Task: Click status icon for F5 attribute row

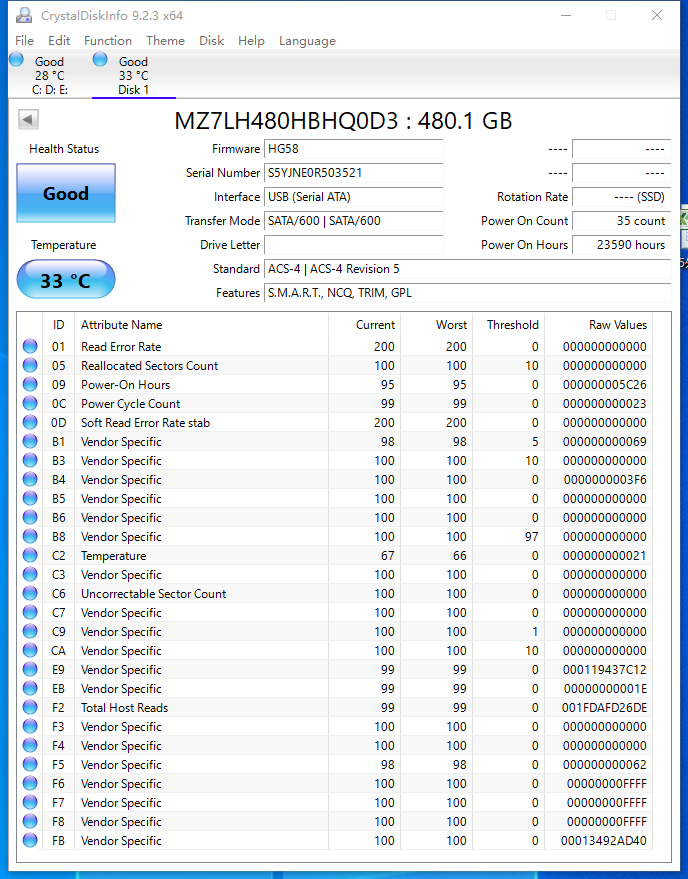Action: coord(30,765)
